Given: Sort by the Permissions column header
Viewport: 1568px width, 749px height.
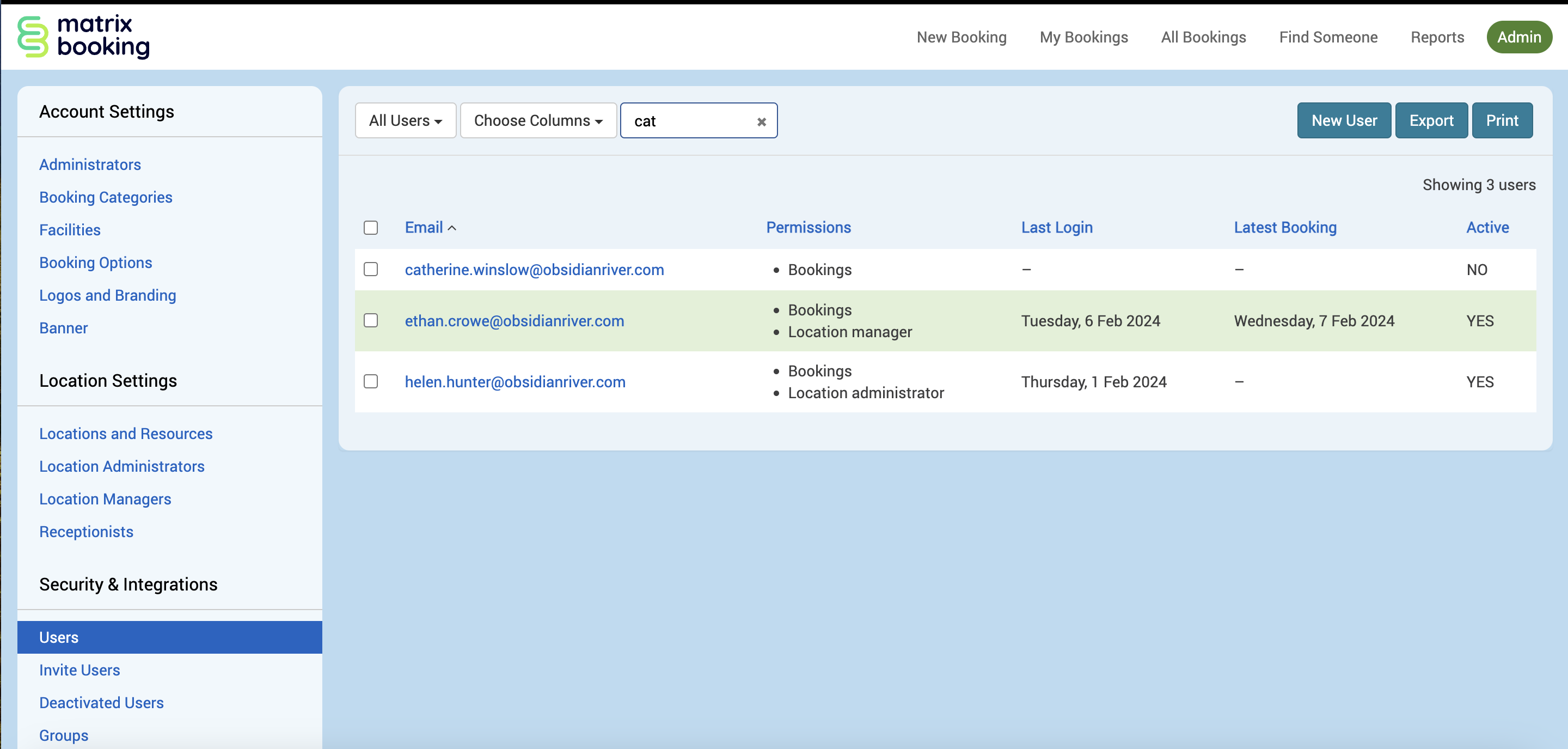Looking at the screenshot, I should (808, 227).
